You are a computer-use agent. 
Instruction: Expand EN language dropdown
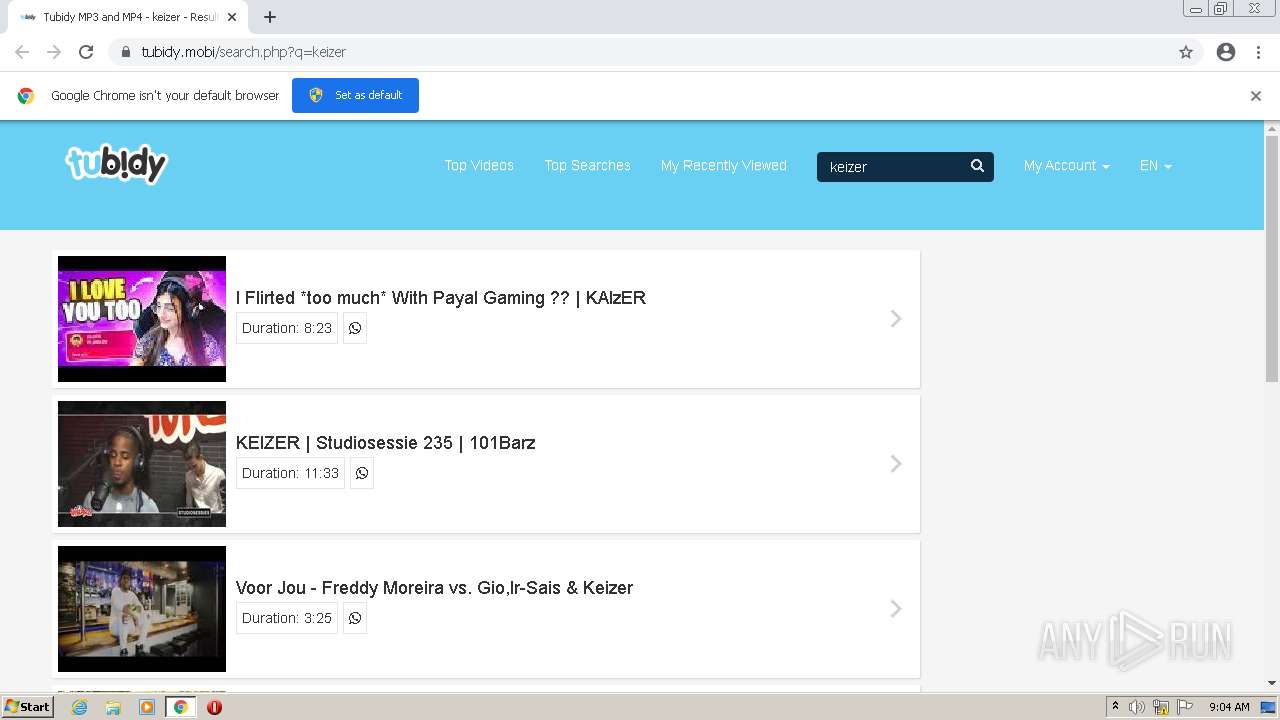(x=1155, y=166)
